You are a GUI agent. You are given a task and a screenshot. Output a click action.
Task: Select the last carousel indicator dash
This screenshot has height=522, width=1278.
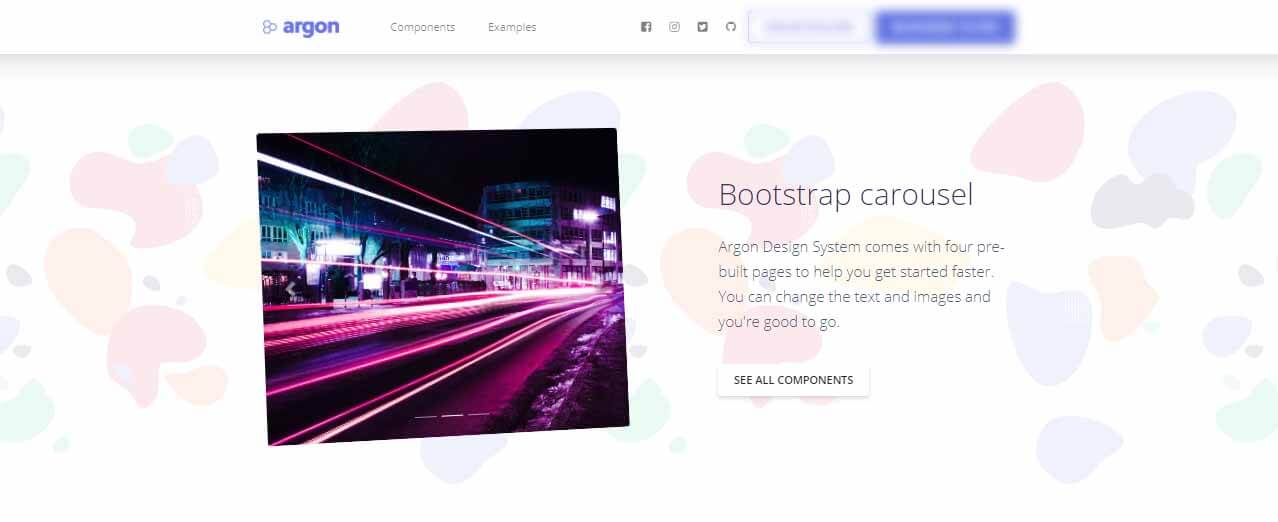pos(479,413)
